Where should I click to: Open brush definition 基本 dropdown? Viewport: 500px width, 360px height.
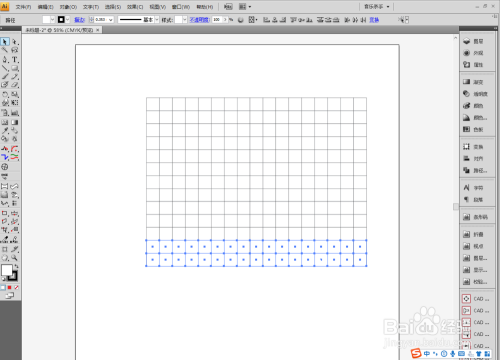(157, 20)
